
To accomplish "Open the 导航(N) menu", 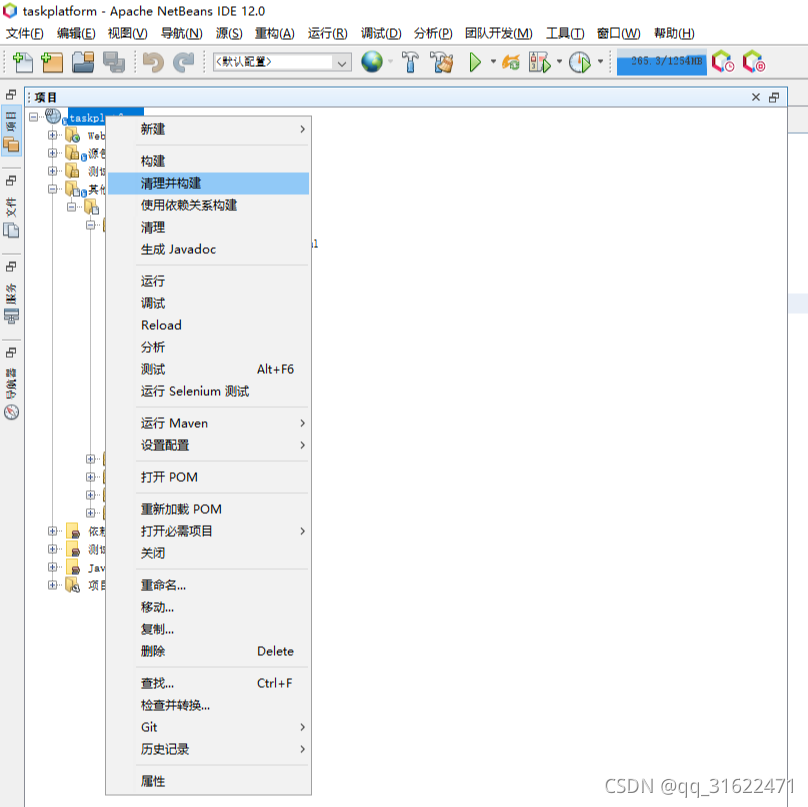I will coord(181,33).
